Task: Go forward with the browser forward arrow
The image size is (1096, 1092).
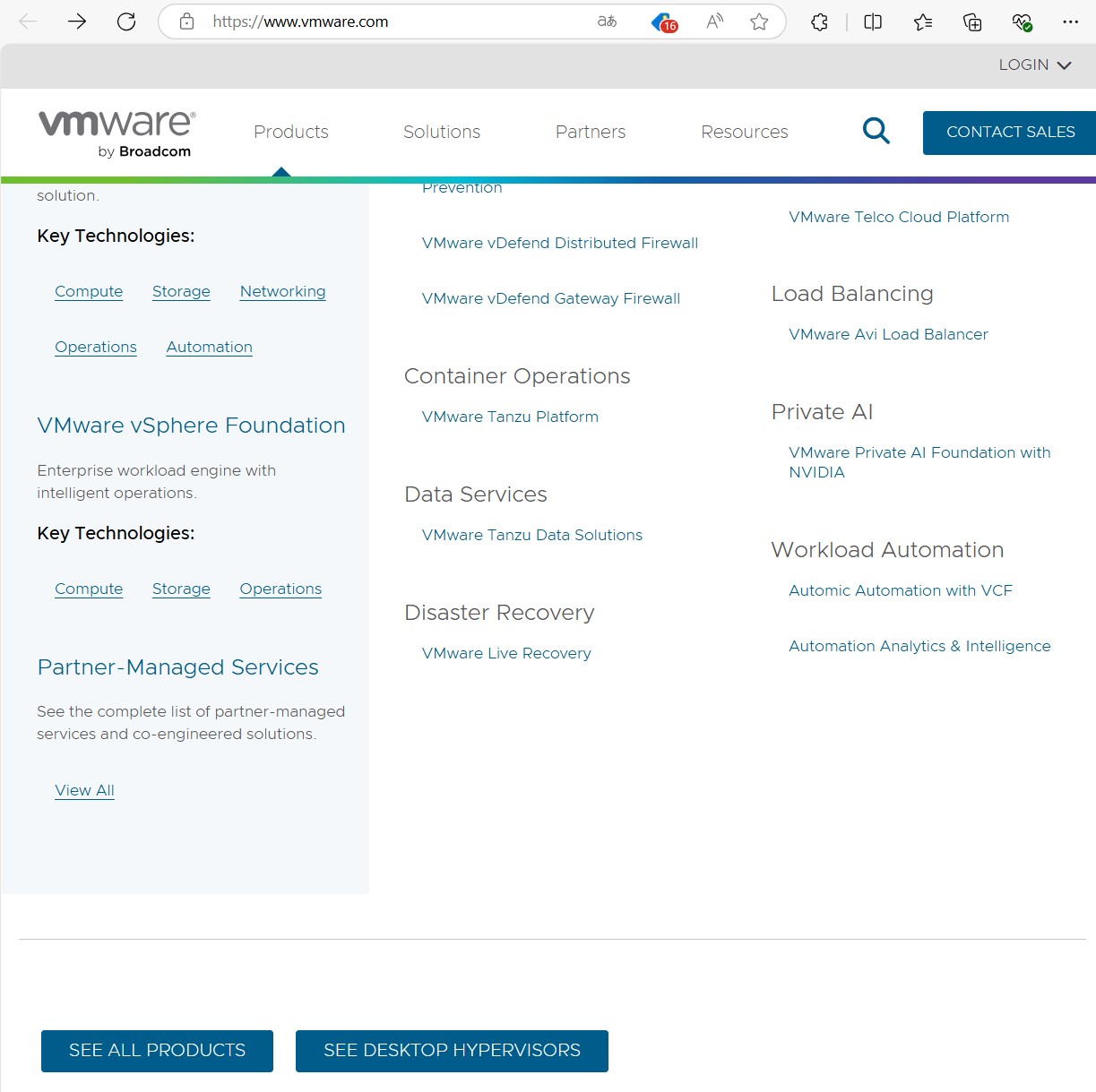Action: point(77,21)
